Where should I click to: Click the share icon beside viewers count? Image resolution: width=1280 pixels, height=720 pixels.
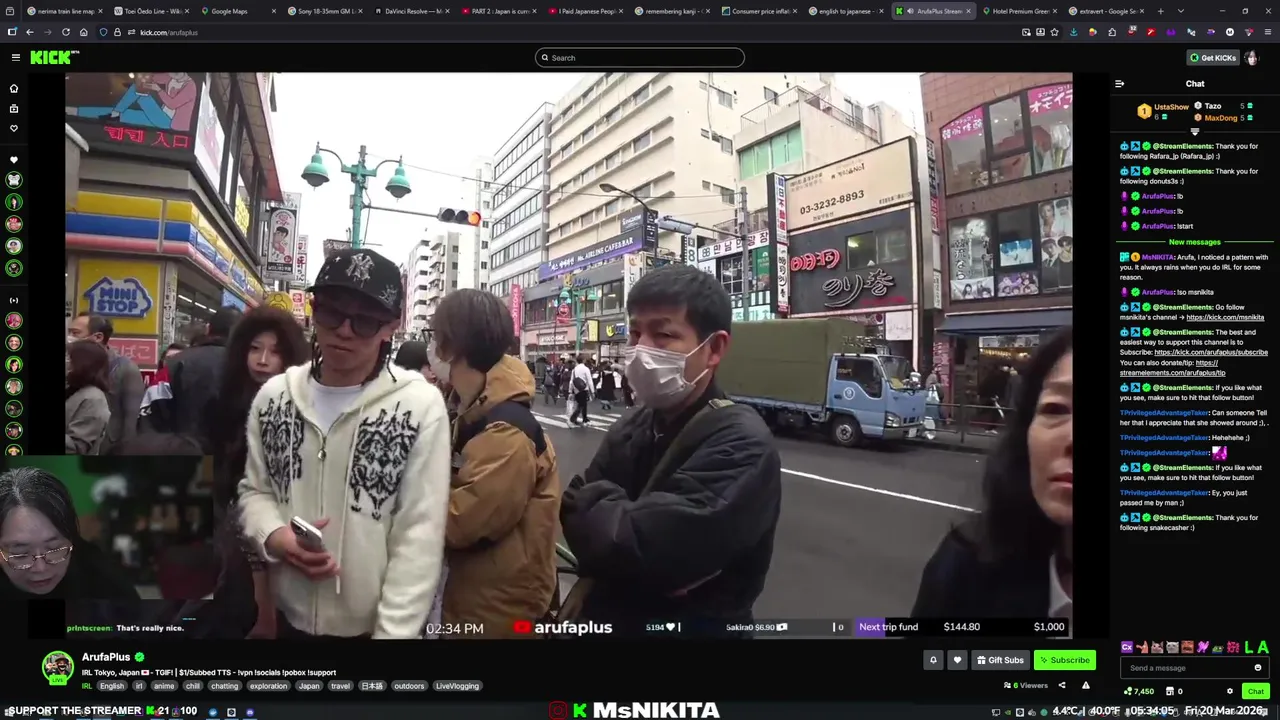click(1062, 686)
